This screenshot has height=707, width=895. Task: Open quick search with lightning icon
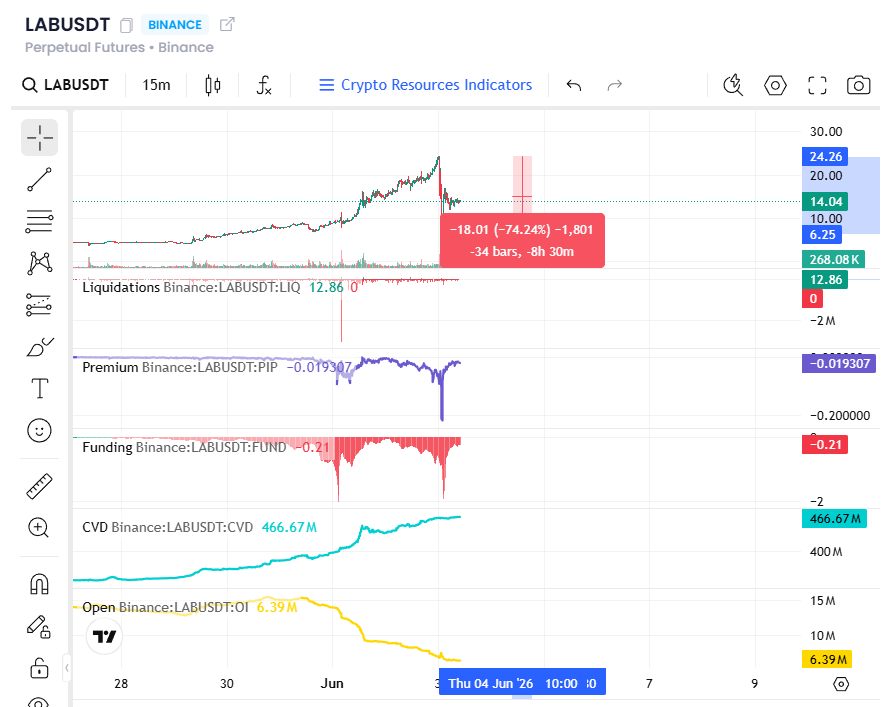pyautogui.click(x=733, y=85)
